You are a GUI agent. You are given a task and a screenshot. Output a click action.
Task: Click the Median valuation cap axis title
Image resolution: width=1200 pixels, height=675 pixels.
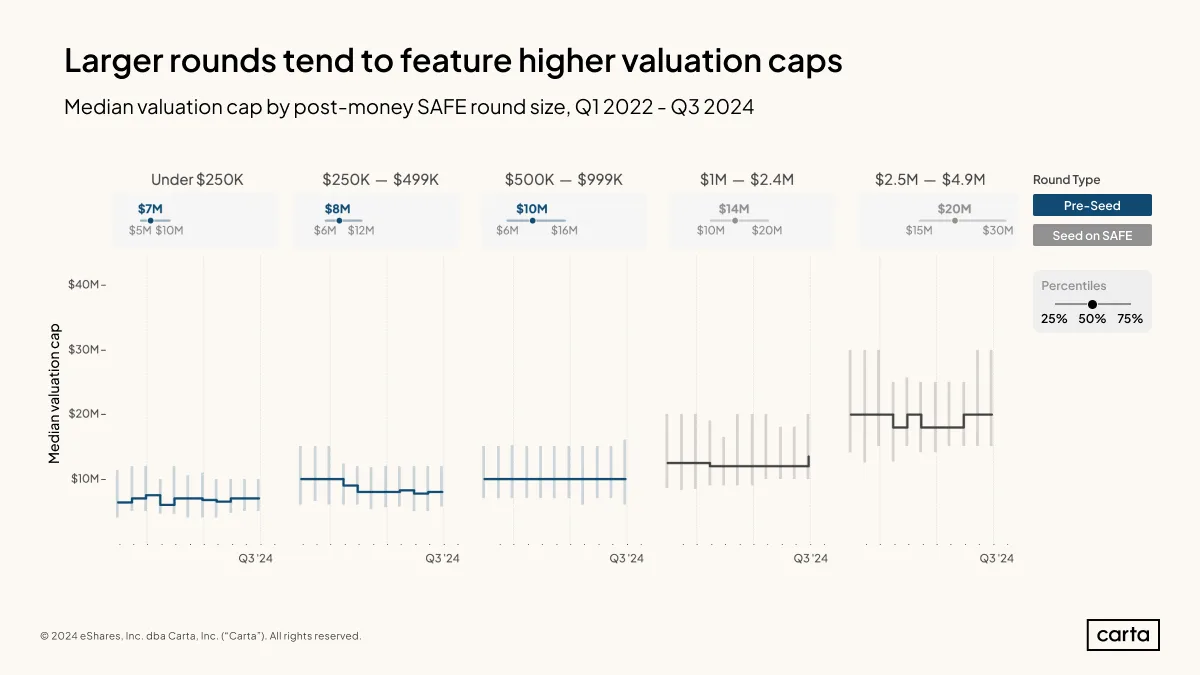pos(55,392)
